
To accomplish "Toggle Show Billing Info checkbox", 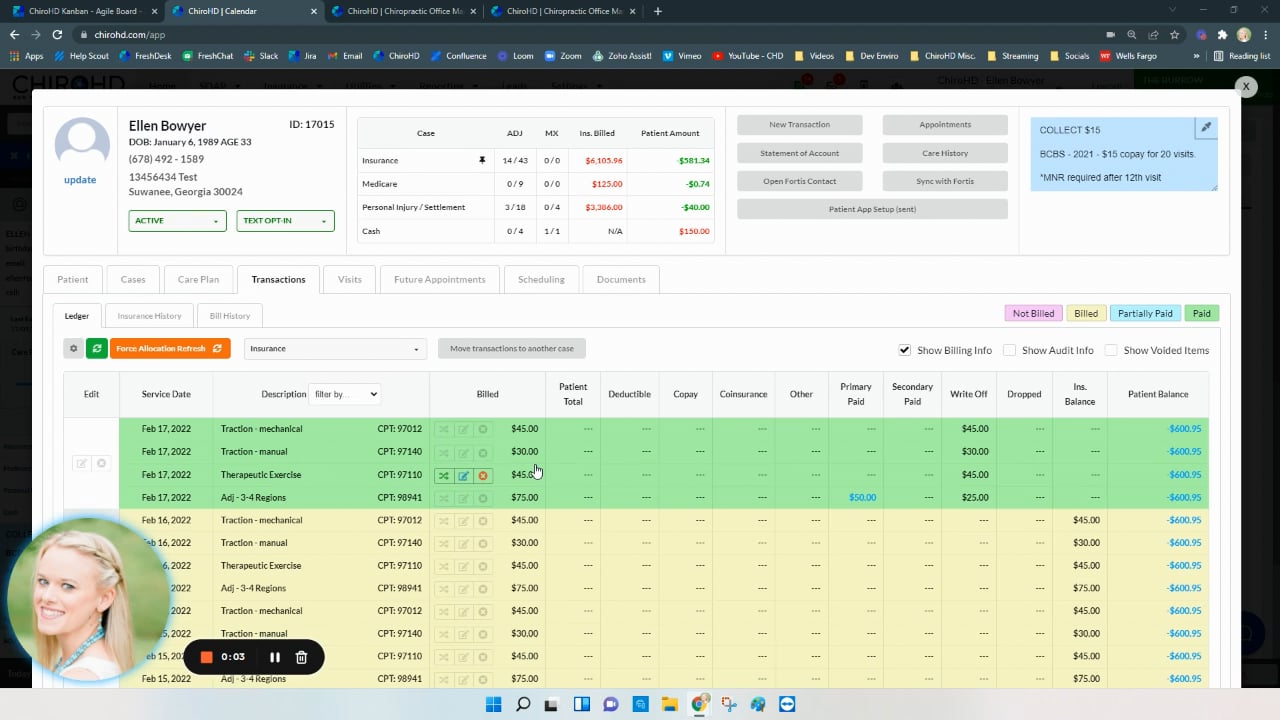I will tap(904, 350).
